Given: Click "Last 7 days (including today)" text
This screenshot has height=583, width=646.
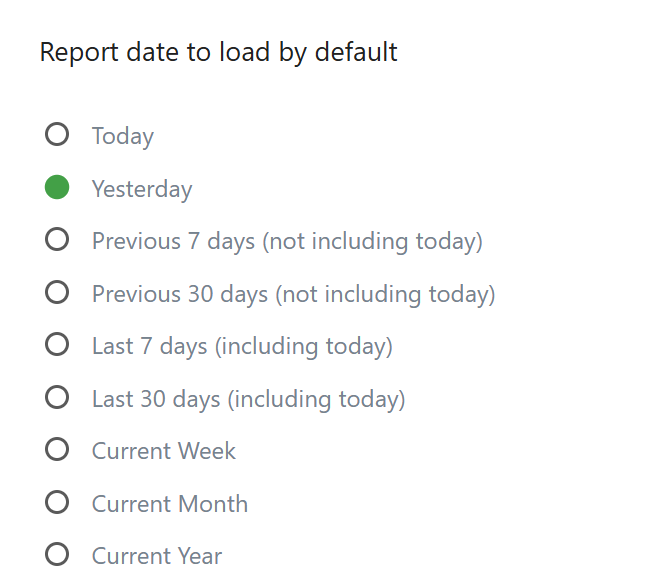Looking at the screenshot, I should [242, 346].
